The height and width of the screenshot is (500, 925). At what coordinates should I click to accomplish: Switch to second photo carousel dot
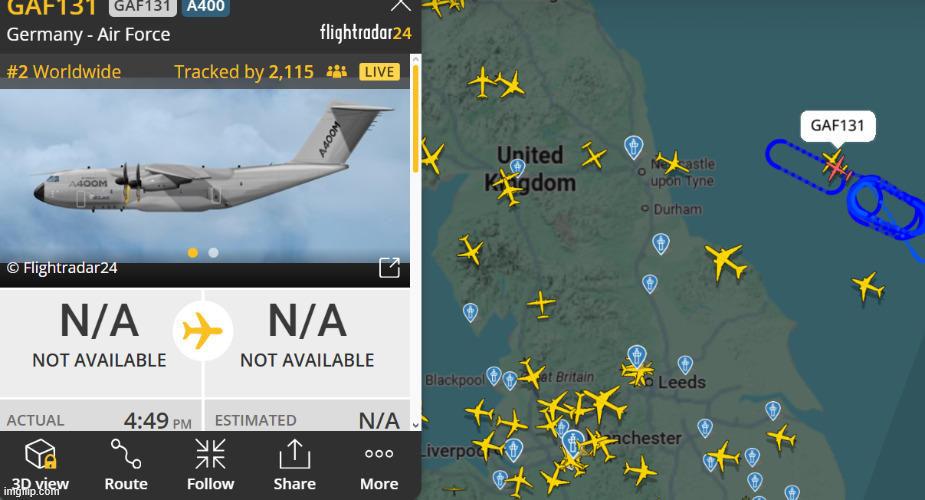(x=214, y=252)
